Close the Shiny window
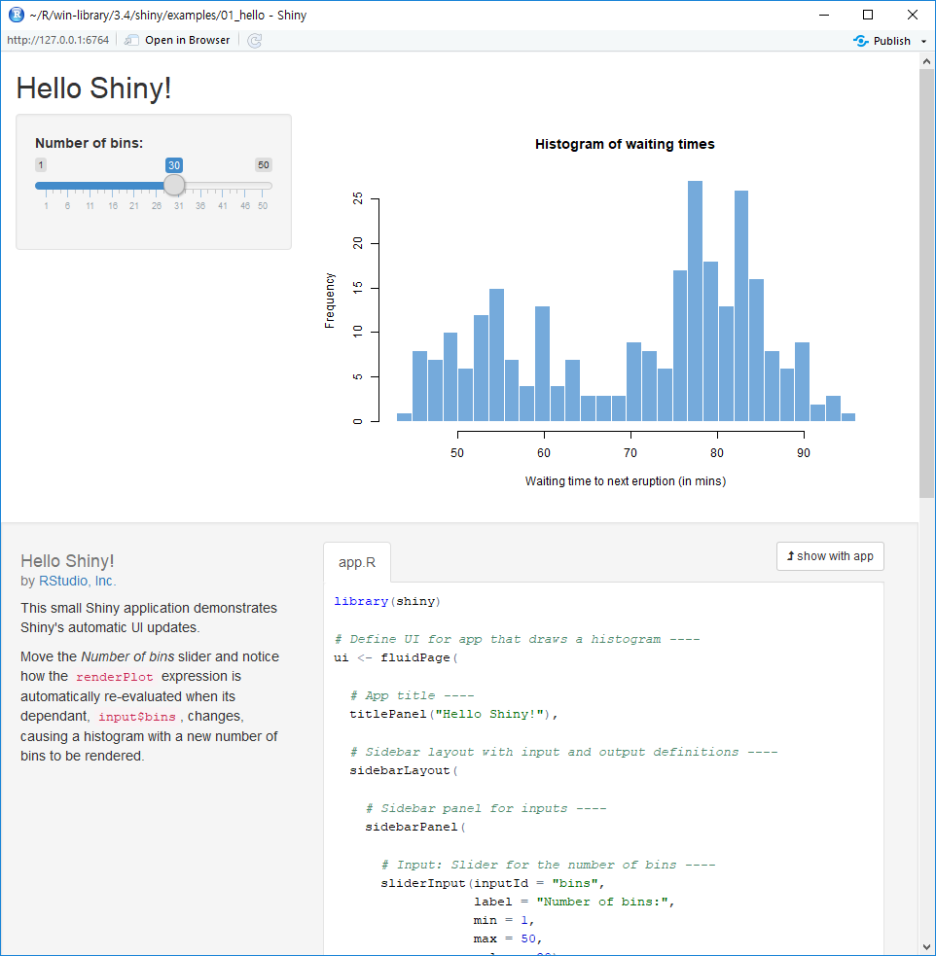 (x=912, y=15)
